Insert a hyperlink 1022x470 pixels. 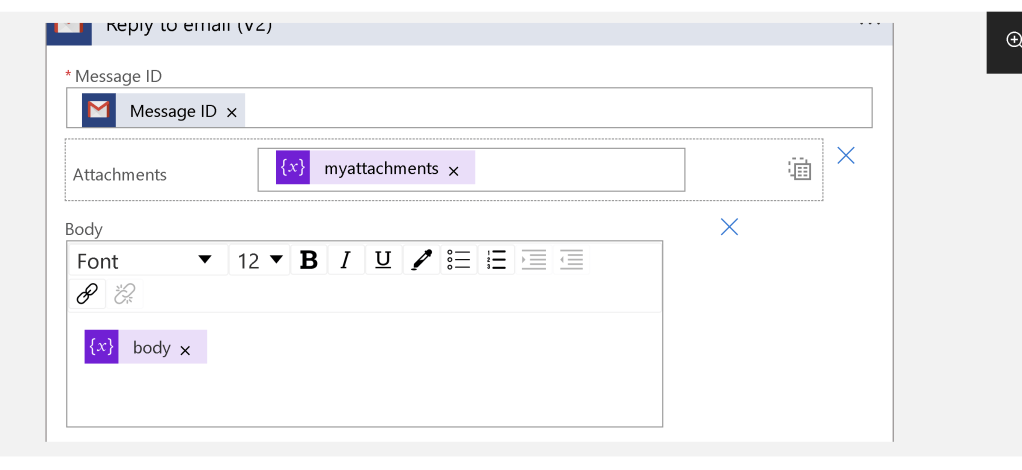point(87,294)
